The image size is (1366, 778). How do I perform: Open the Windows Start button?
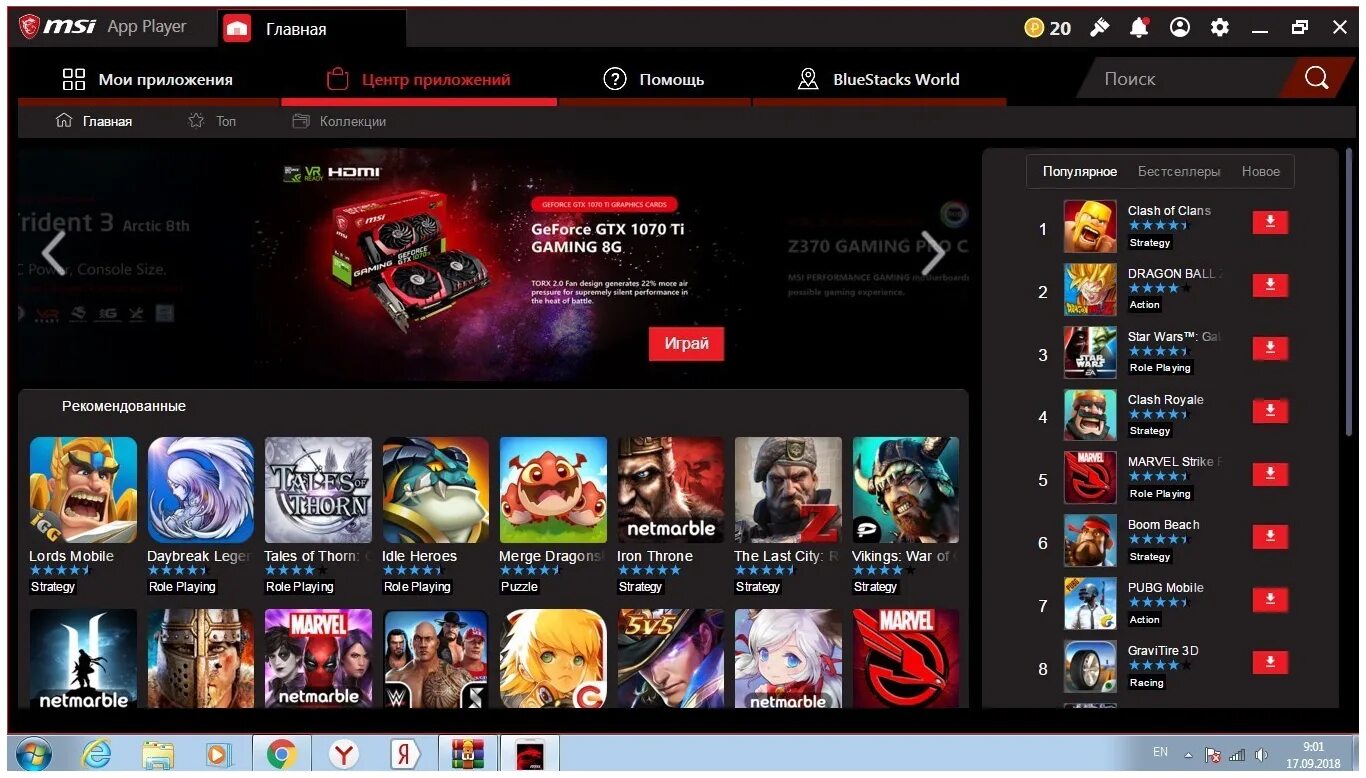[34, 754]
